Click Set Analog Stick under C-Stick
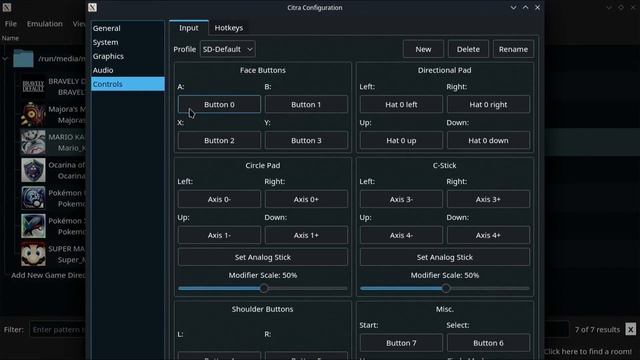 point(445,257)
